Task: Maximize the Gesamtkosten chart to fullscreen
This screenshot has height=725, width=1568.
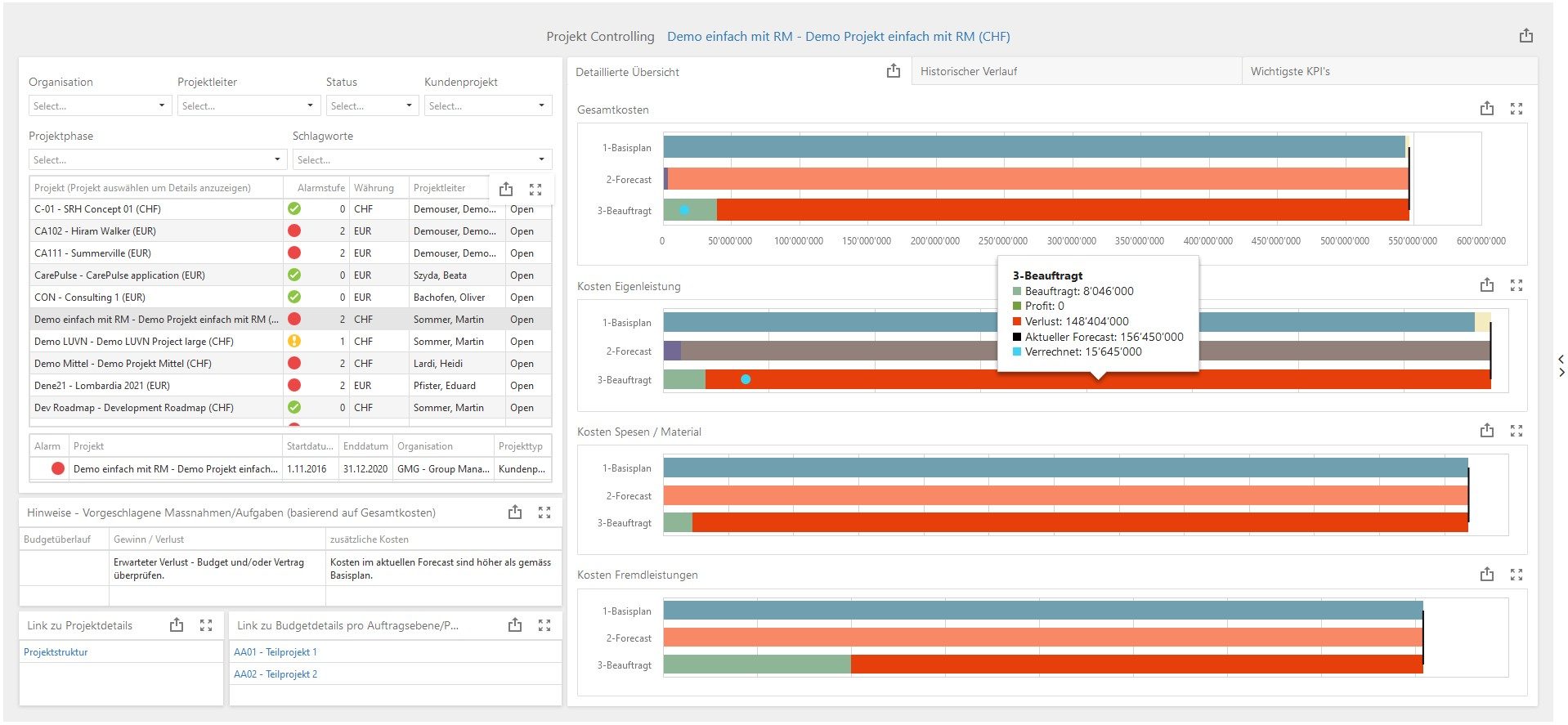Action: click(1516, 109)
